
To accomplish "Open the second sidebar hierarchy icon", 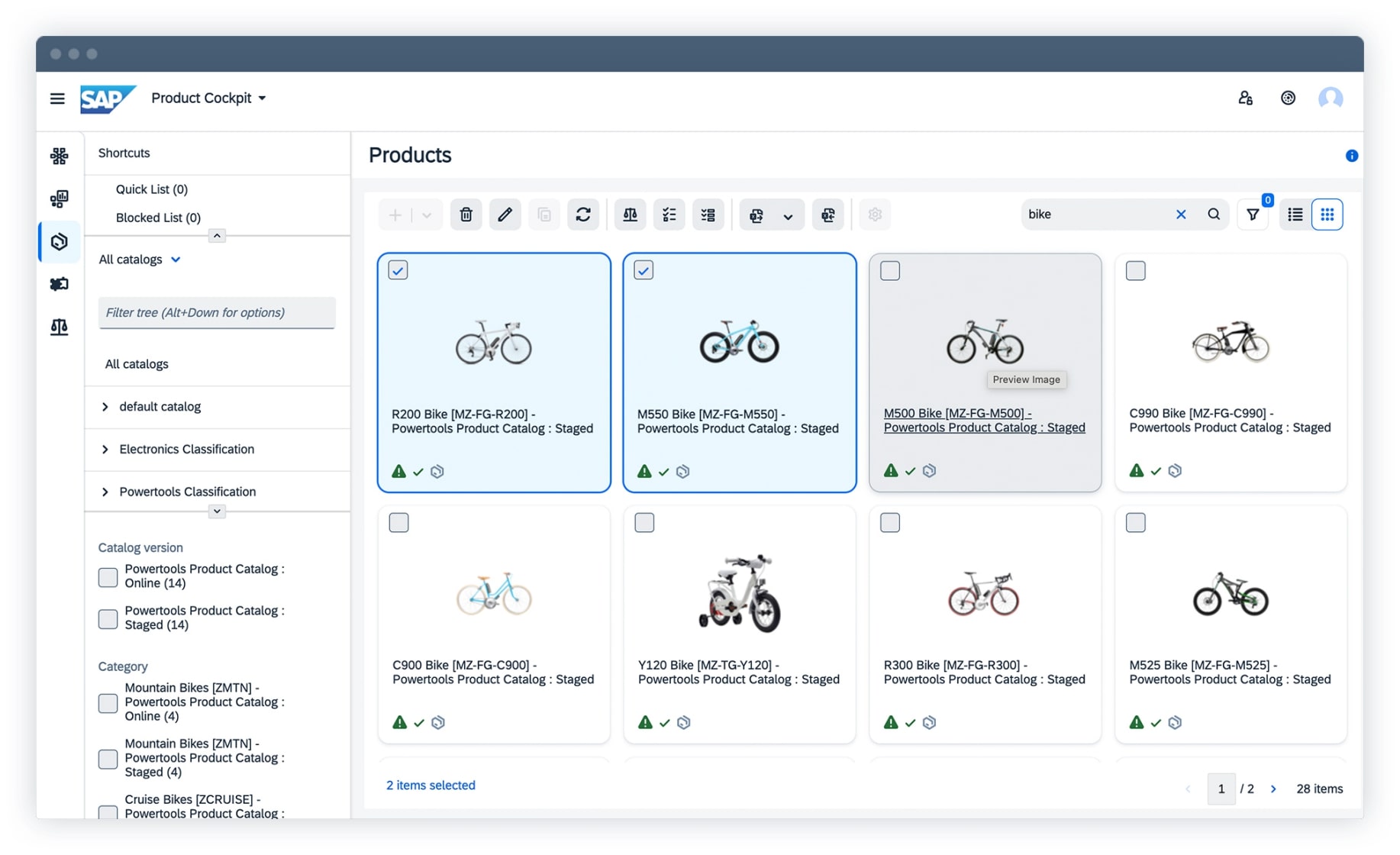I will coord(60,199).
